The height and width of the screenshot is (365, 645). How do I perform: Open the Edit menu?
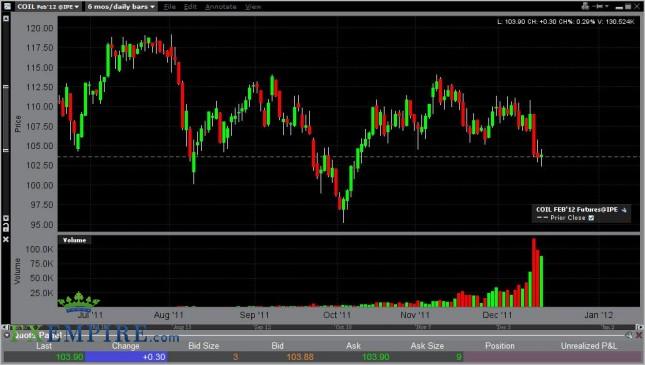(190, 7)
